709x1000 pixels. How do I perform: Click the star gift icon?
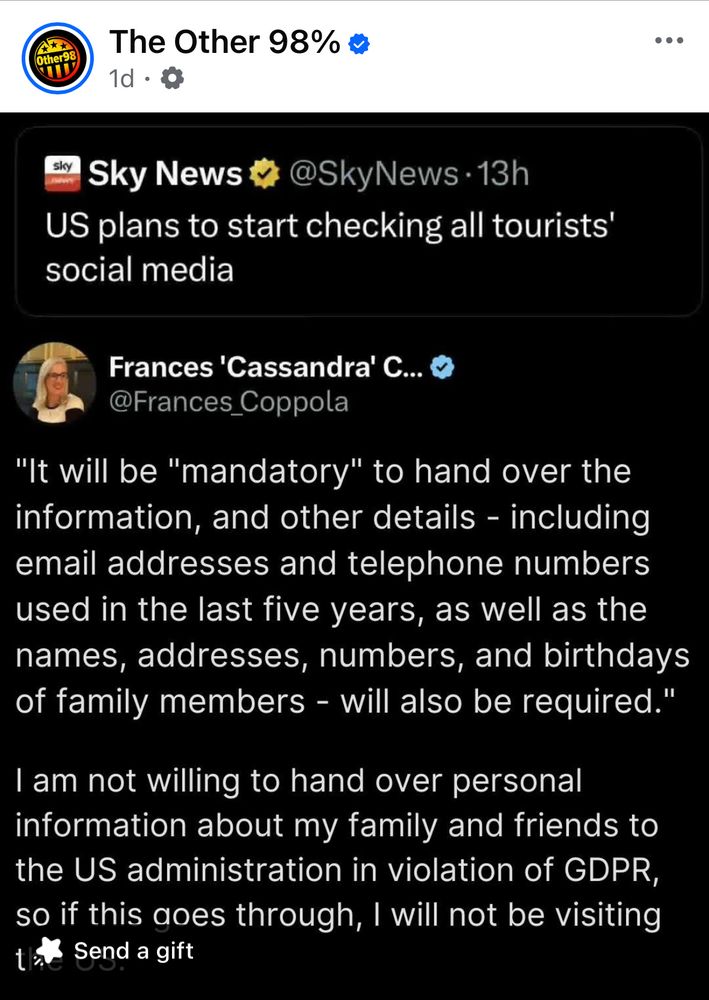(x=49, y=950)
